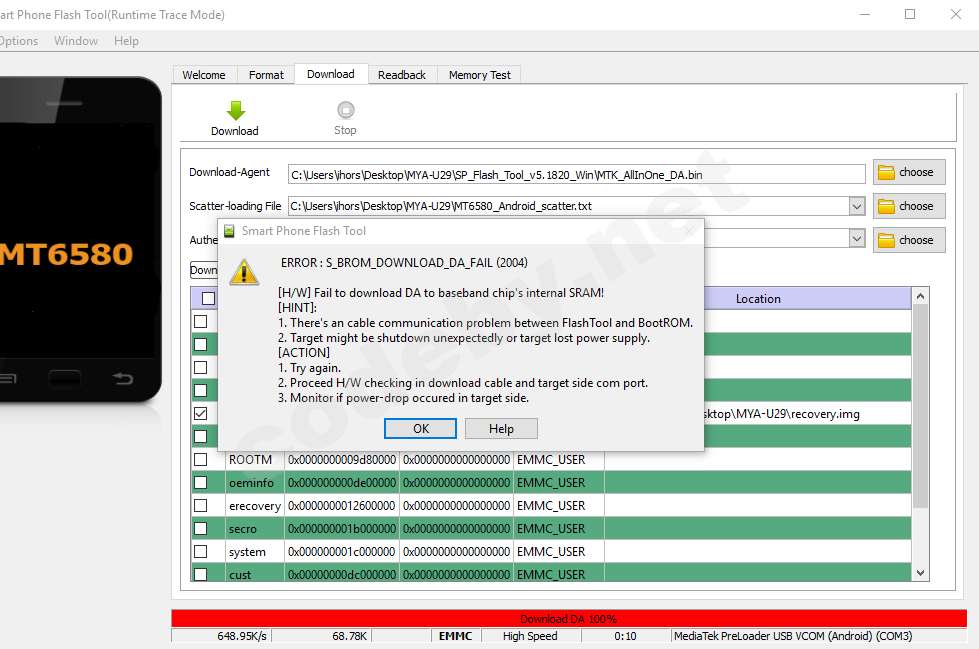The image size is (979, 649).
Task: Click the Stop icon in toolbar
Action: tap(345, 110)
